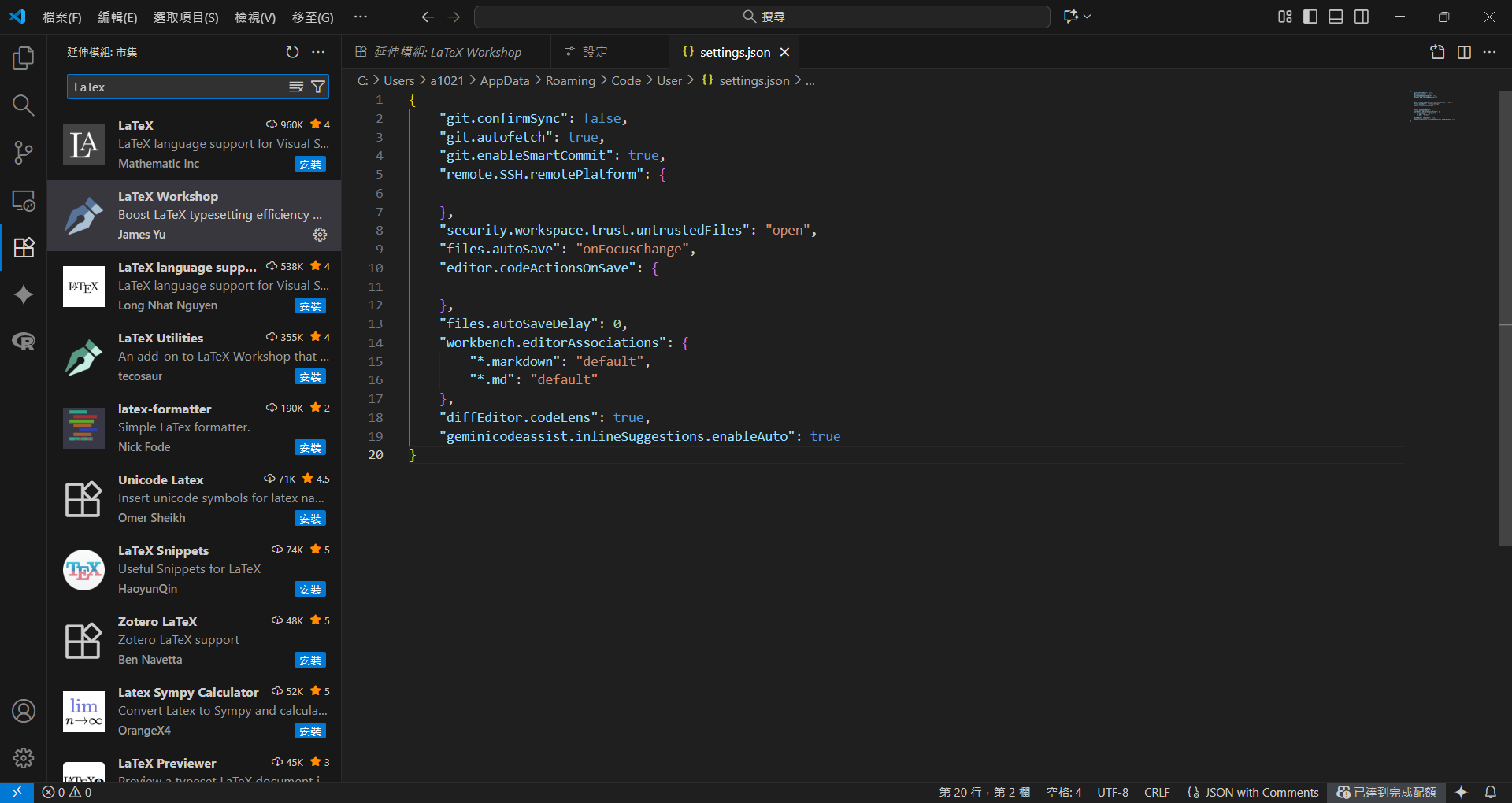
Task: Open Accounts menu in activity bar
Action: 24,711
